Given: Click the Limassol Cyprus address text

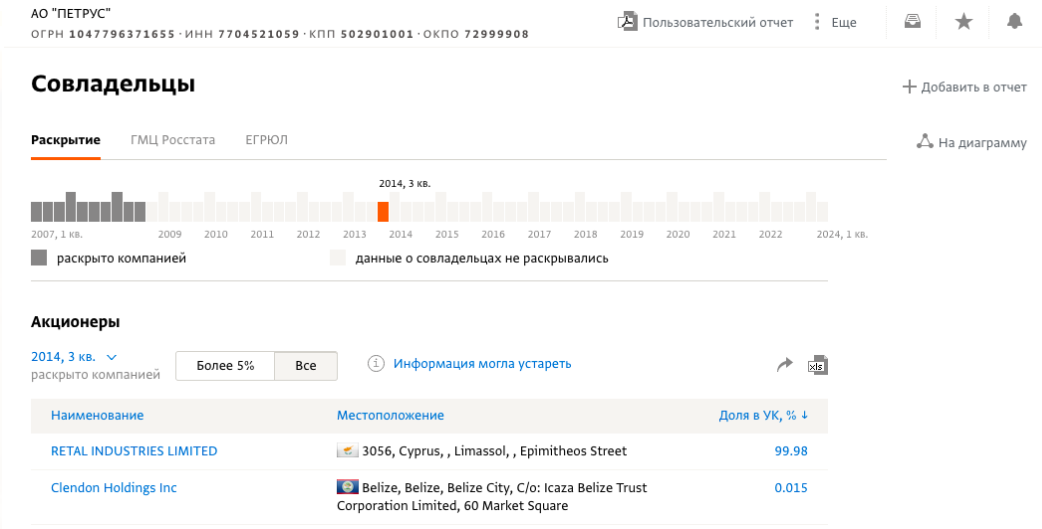Looking at the screenshot, I should click(x=494, y=451).
